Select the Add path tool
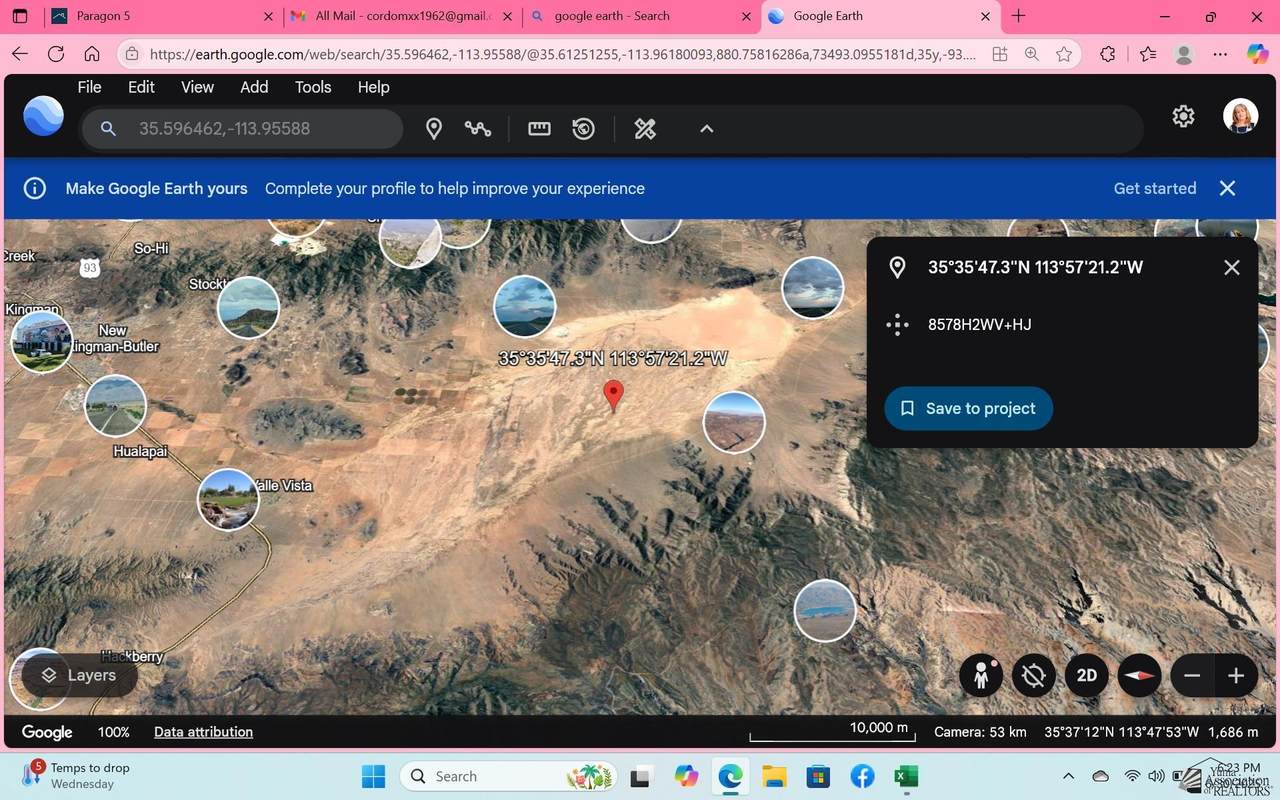The image size is (1280, 800). point(478,128)
